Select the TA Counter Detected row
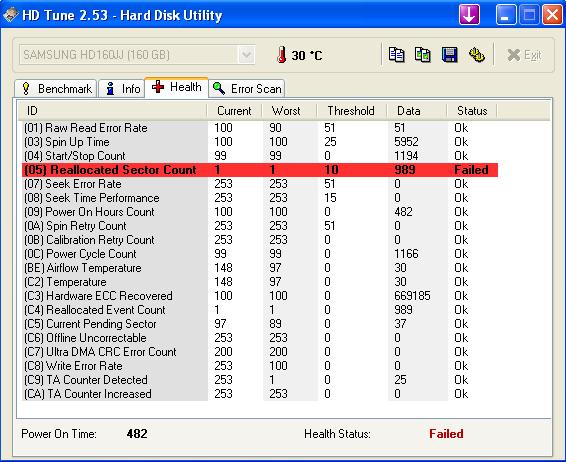The height and width of the screenshot is (462, 566). pos(260,380)
